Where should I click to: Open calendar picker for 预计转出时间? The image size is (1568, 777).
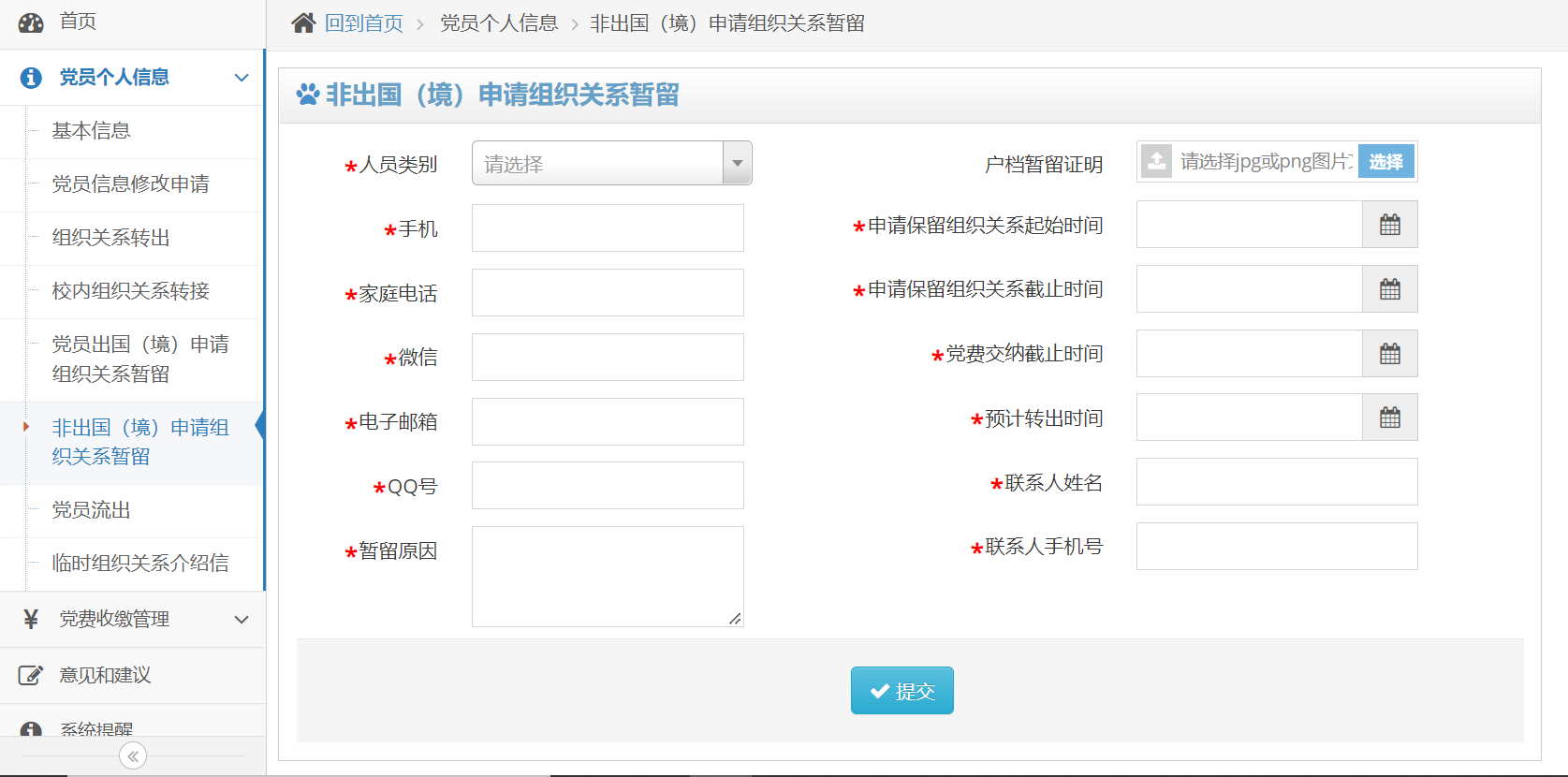(x=1389, y=418)
